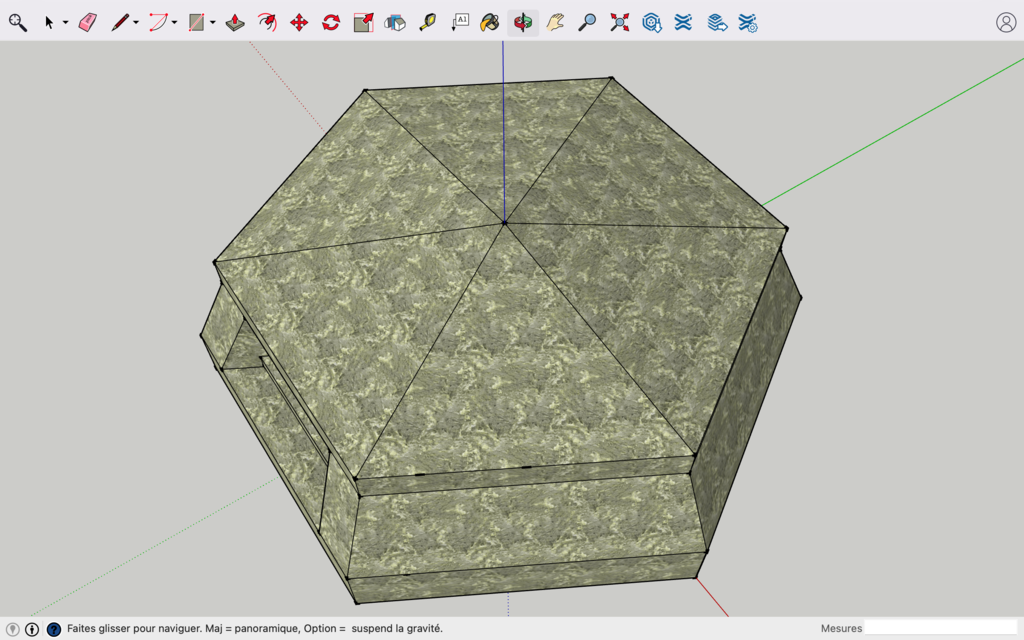
Task: Switch to the Pan (hand) tool
Action: coord(556,19)
